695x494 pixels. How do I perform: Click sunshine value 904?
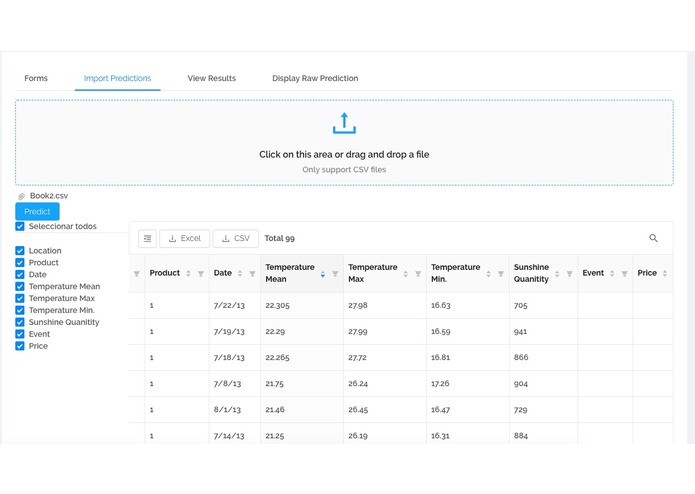pos(521,384)
